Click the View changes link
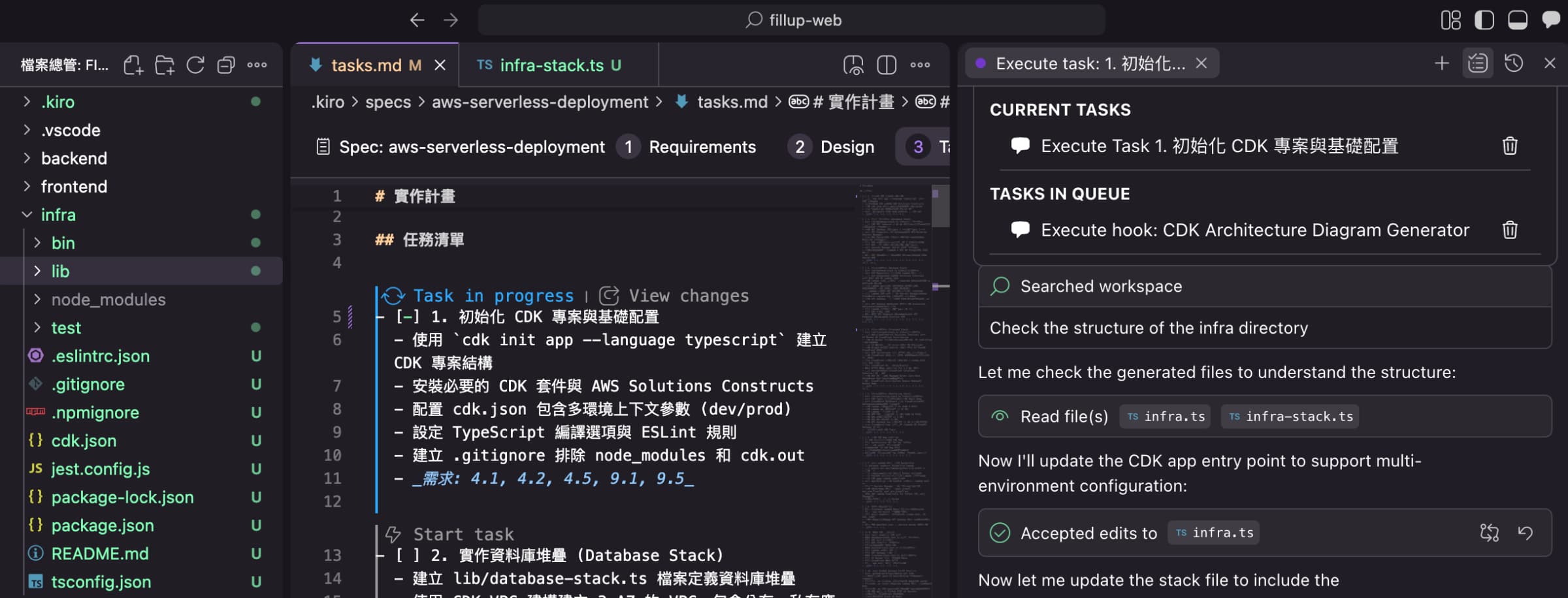The width and height of the screenshot is (1568, 598). (x=688, y=295)
